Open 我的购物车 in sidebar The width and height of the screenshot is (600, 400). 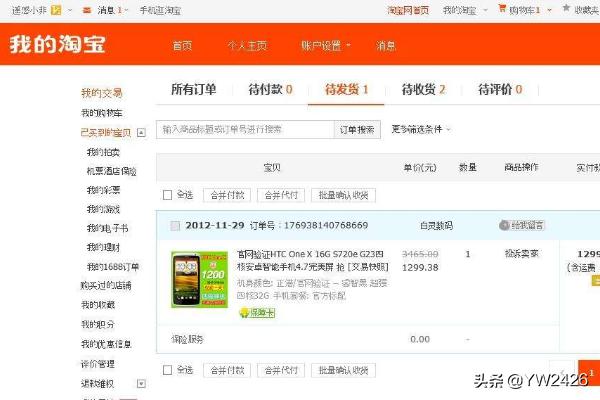click(x=101, y=113)
